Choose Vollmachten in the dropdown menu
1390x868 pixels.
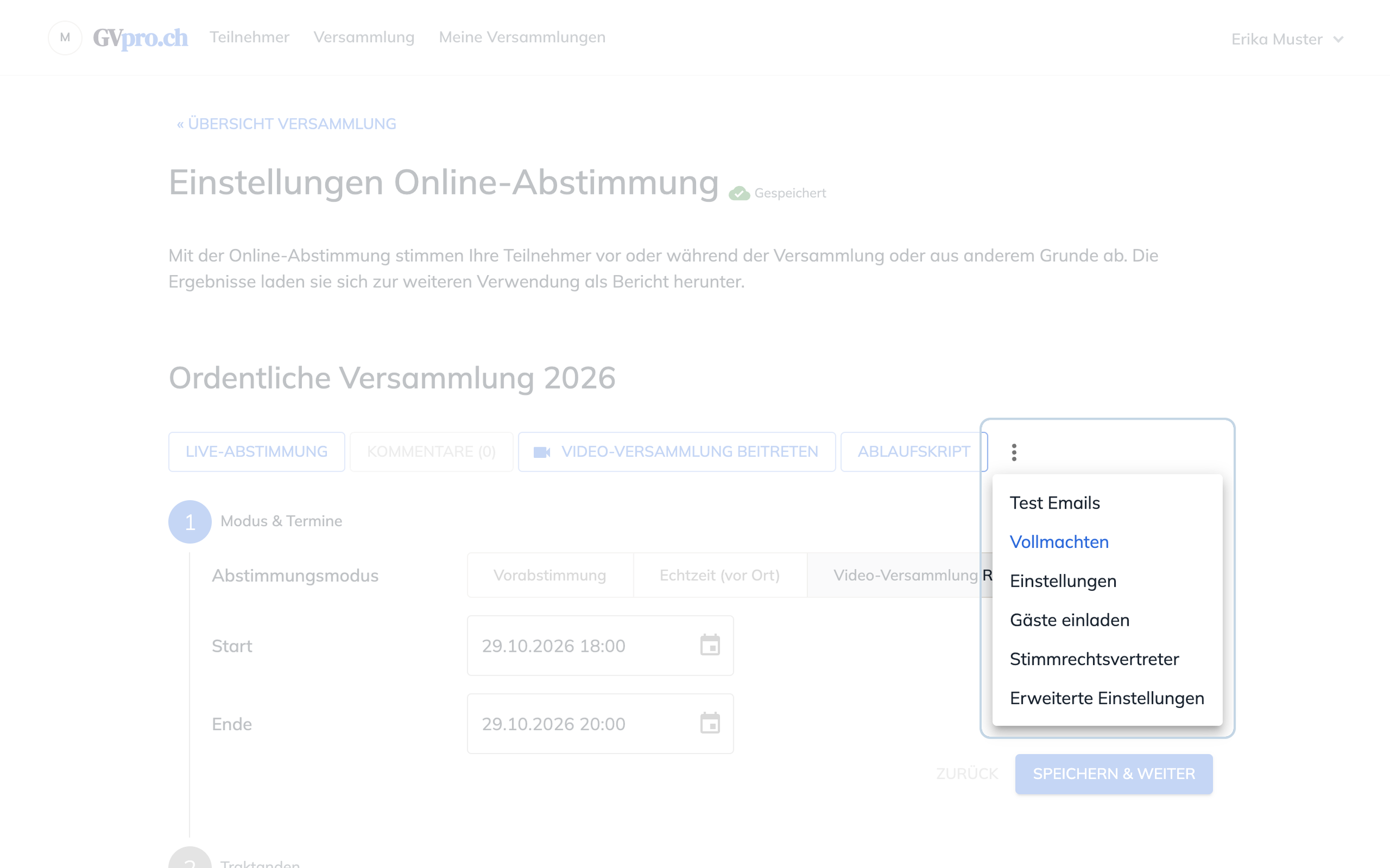pyautogui.click(x=1107, y=542)
